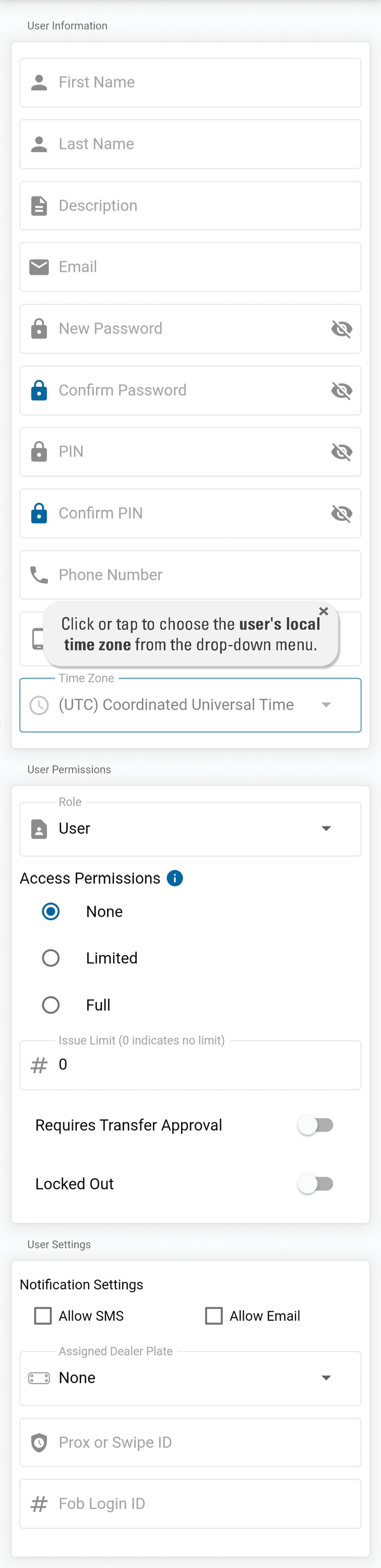Click the email envelope icon
The image size is (381, 1568).
point(39,266)
